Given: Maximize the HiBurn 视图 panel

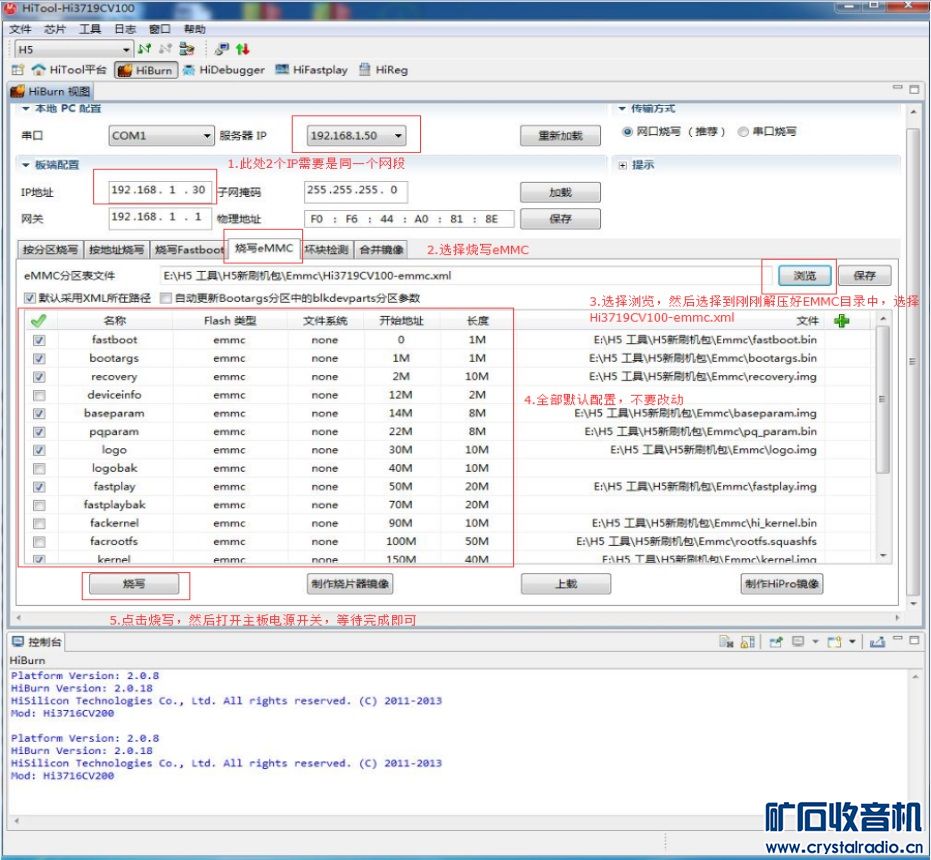Looking at the screenshot, I should pyautogui.click(x=914, y=89).
